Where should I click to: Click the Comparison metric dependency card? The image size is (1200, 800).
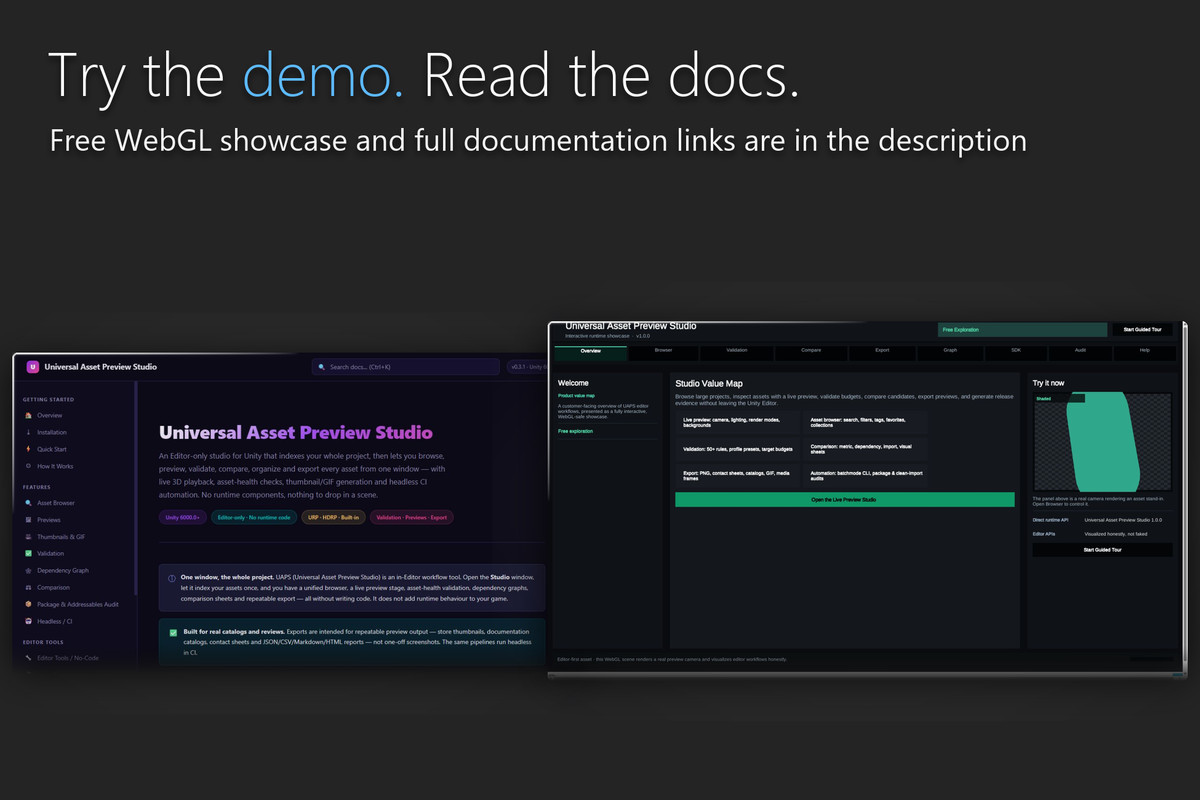coord(867,447)
